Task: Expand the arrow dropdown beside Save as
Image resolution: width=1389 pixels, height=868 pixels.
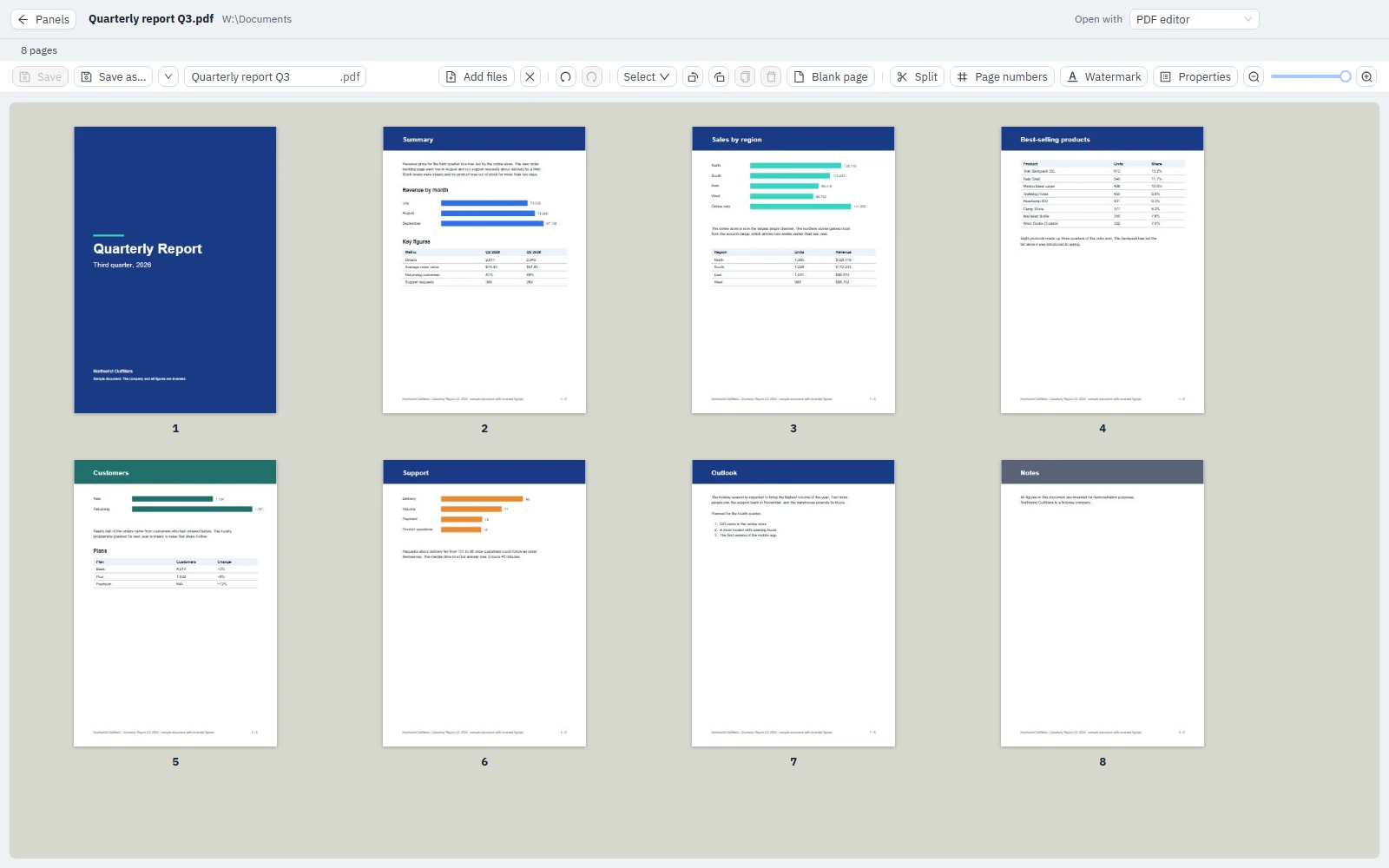Action: point(168,76)
